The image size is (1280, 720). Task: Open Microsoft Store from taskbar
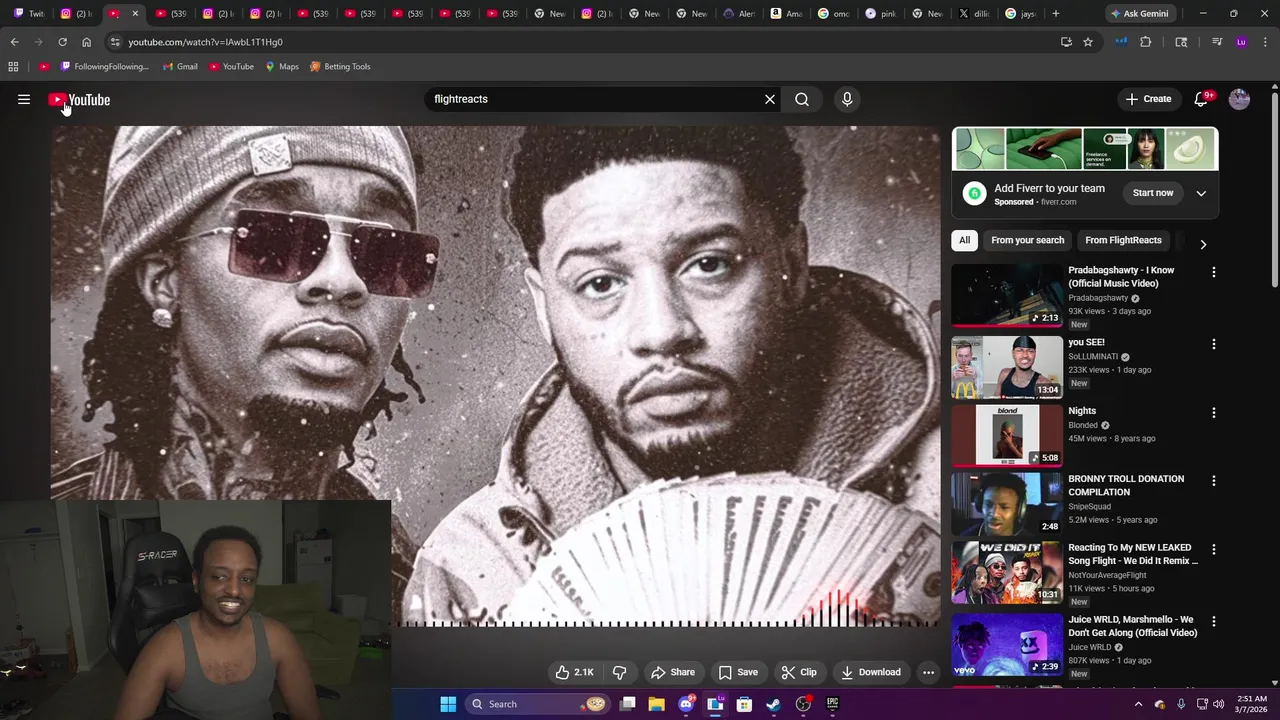click(x=744, y=704)
